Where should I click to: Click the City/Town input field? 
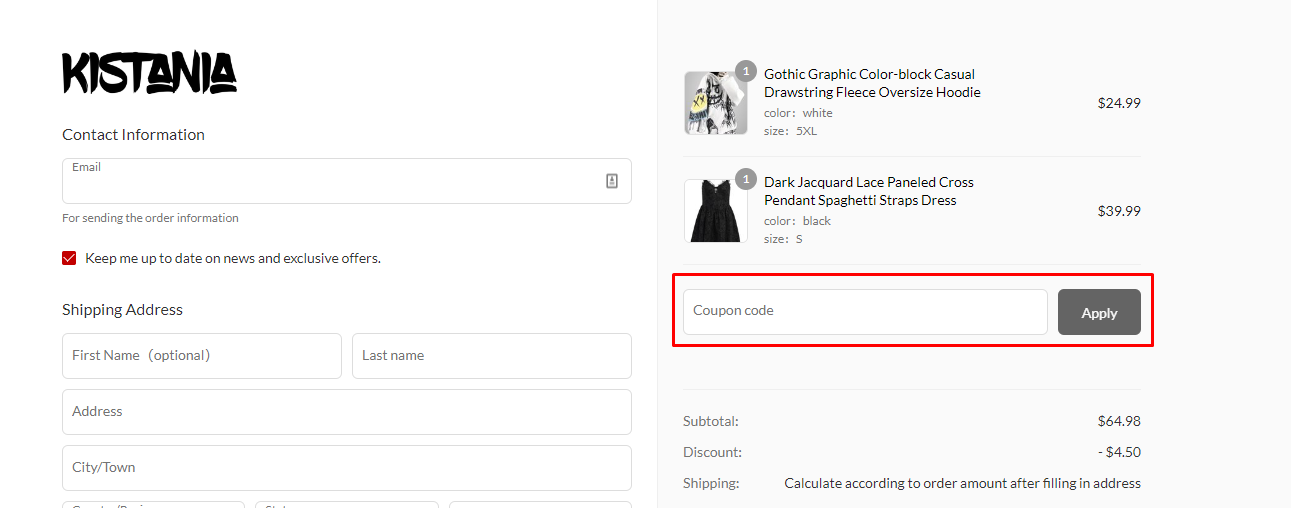(x=347, y=468)
